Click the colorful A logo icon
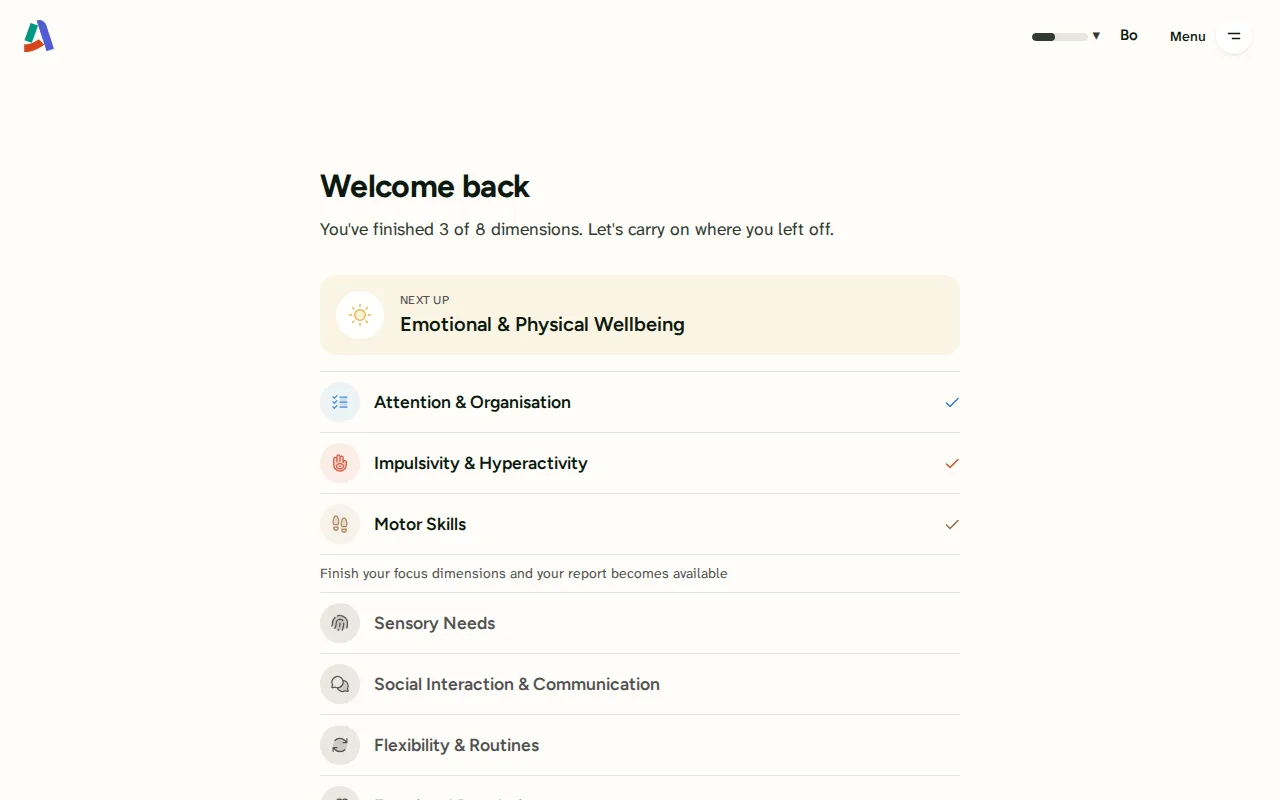The width and height of the screenshot is (1280, 800). point(39,36)
